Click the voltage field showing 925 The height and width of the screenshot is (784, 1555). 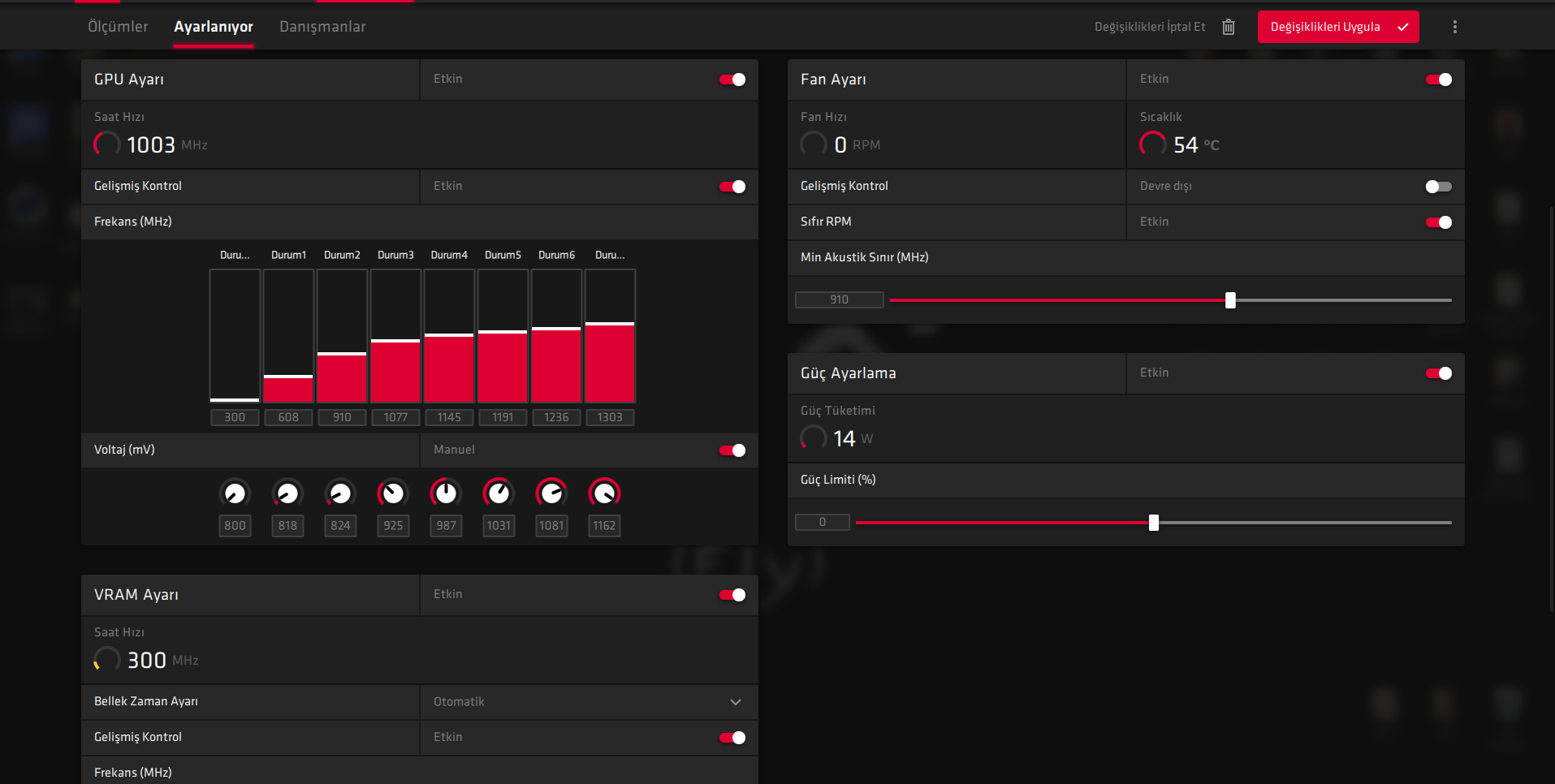(393, 526)
